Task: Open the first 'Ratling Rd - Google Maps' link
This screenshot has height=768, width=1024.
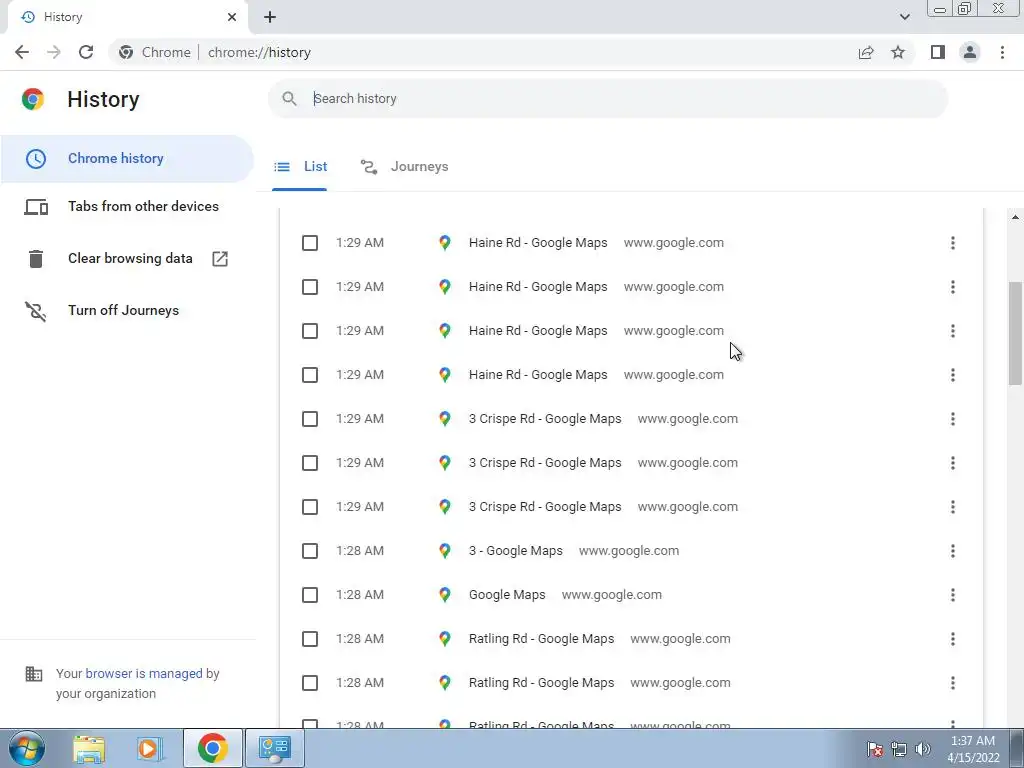Action: coord(541,639)
